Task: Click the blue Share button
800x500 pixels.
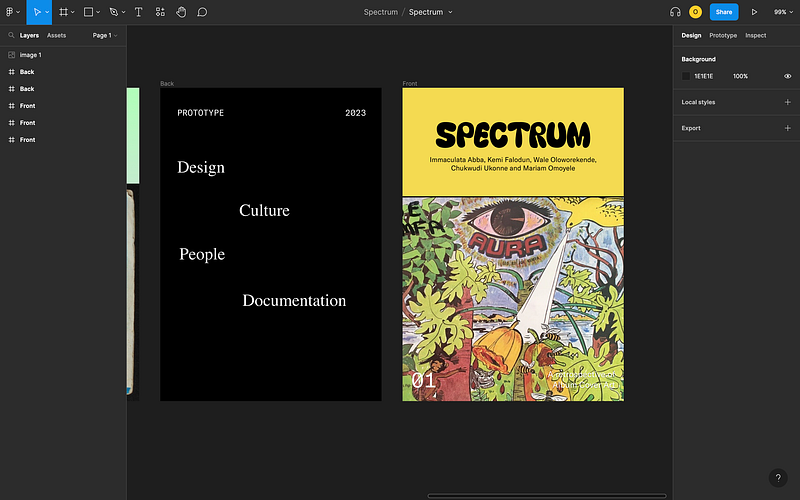Action: coord(724,12)
